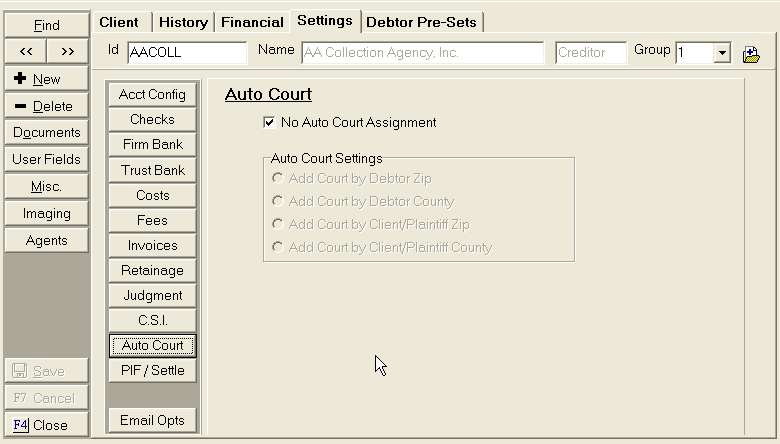Image resolution: width=780 pixels, height=444 pixels.
Task: Expand the Group dropdown list
Action: pyautogui.click(x=722, y=54)
